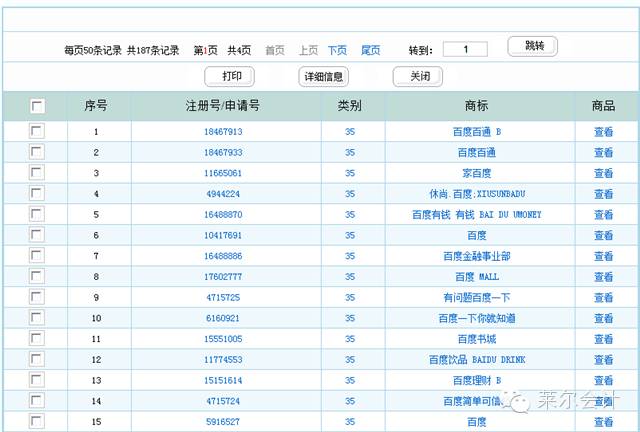Open trademark 百度一下你就知道
The height and width of the screenshot is (432, 640).
[x=477, y=318]
